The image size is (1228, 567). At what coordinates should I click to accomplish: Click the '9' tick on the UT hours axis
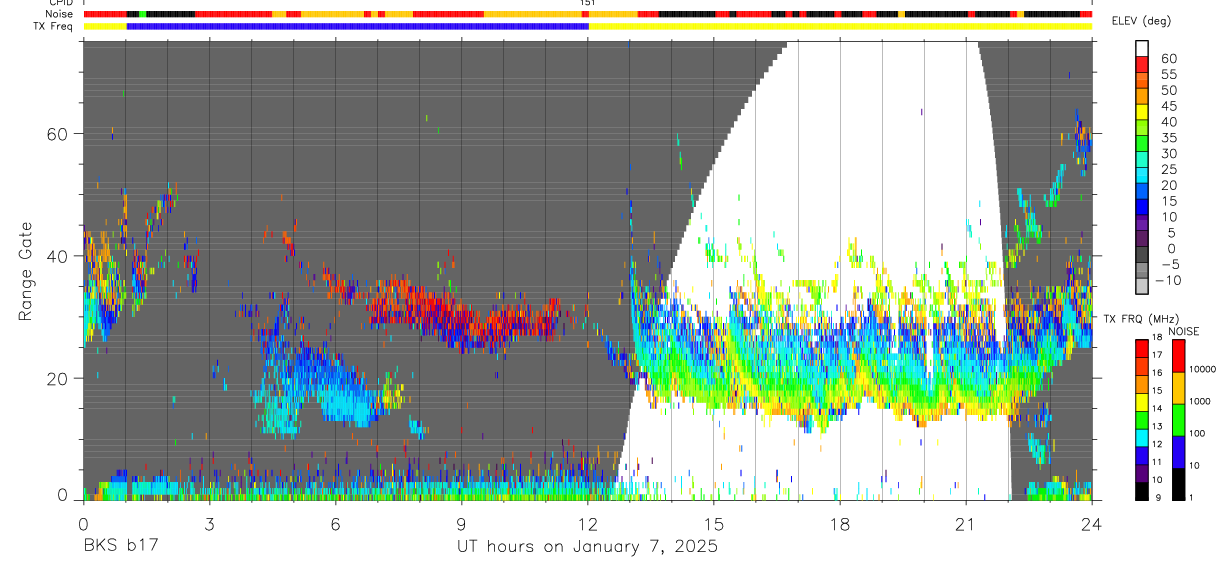point(461,524)
